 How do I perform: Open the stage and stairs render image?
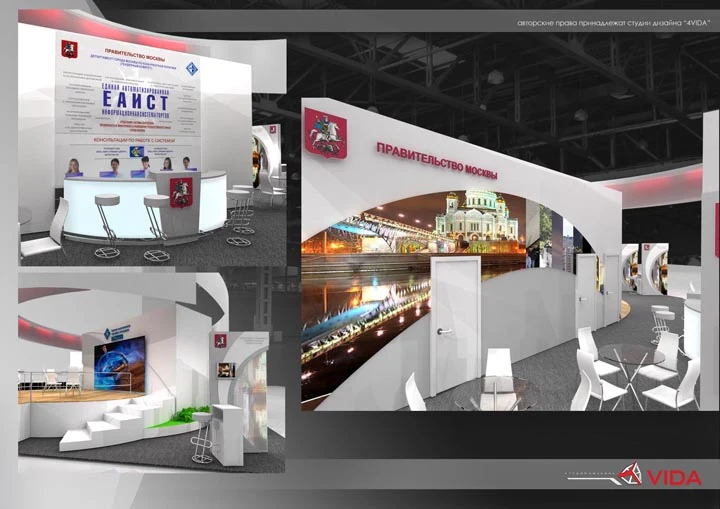(152, 373)
